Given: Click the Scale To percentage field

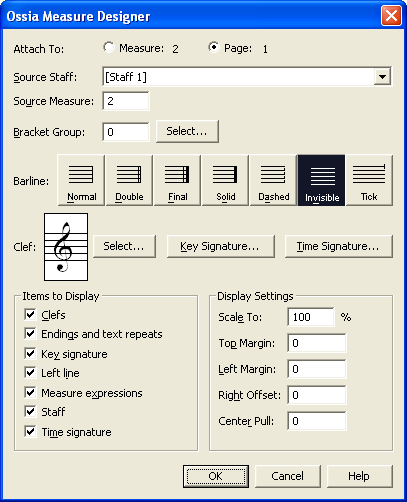Looking at the screenshot, I should 311,317.
